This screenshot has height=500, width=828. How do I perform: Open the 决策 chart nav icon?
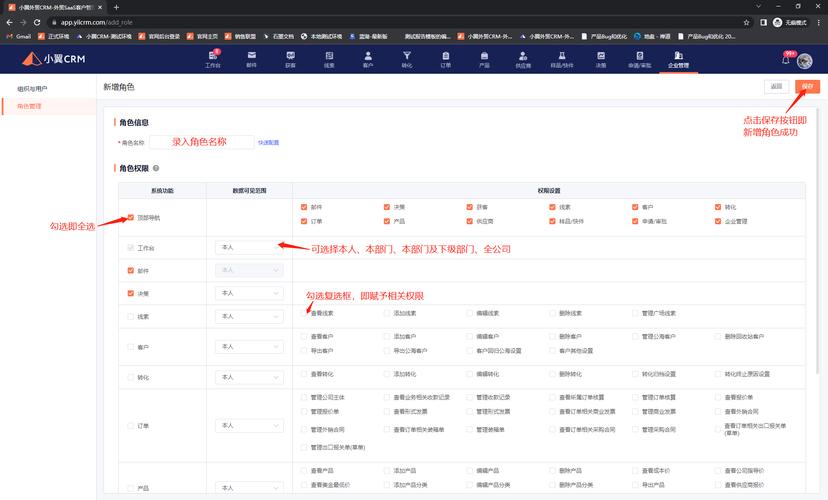coord(601,59)
